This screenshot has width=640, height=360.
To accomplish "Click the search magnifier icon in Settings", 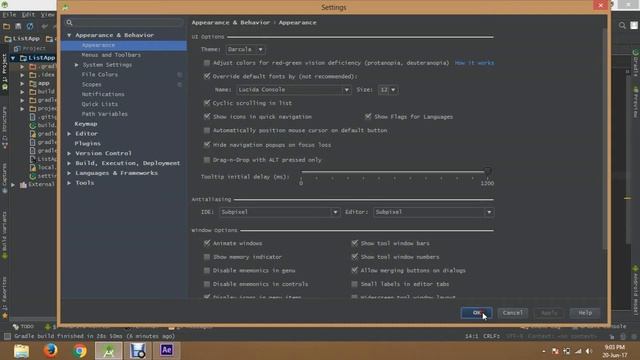I will pyautogui.click(x=69, y=22).
